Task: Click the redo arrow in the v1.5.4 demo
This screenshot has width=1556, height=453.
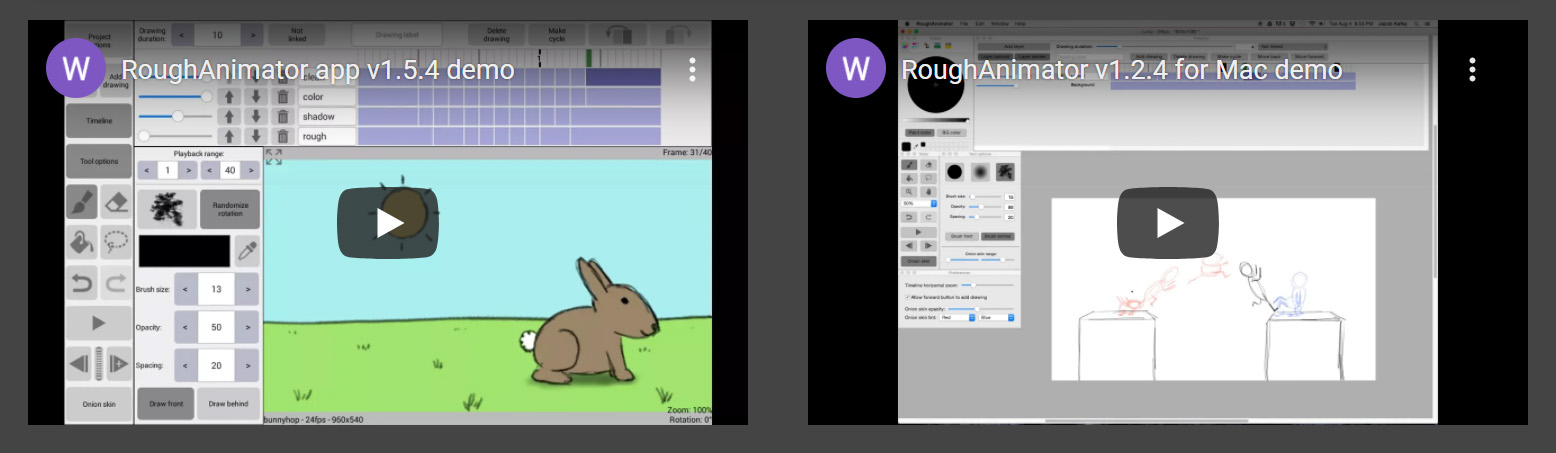Action: pos(116,283)
